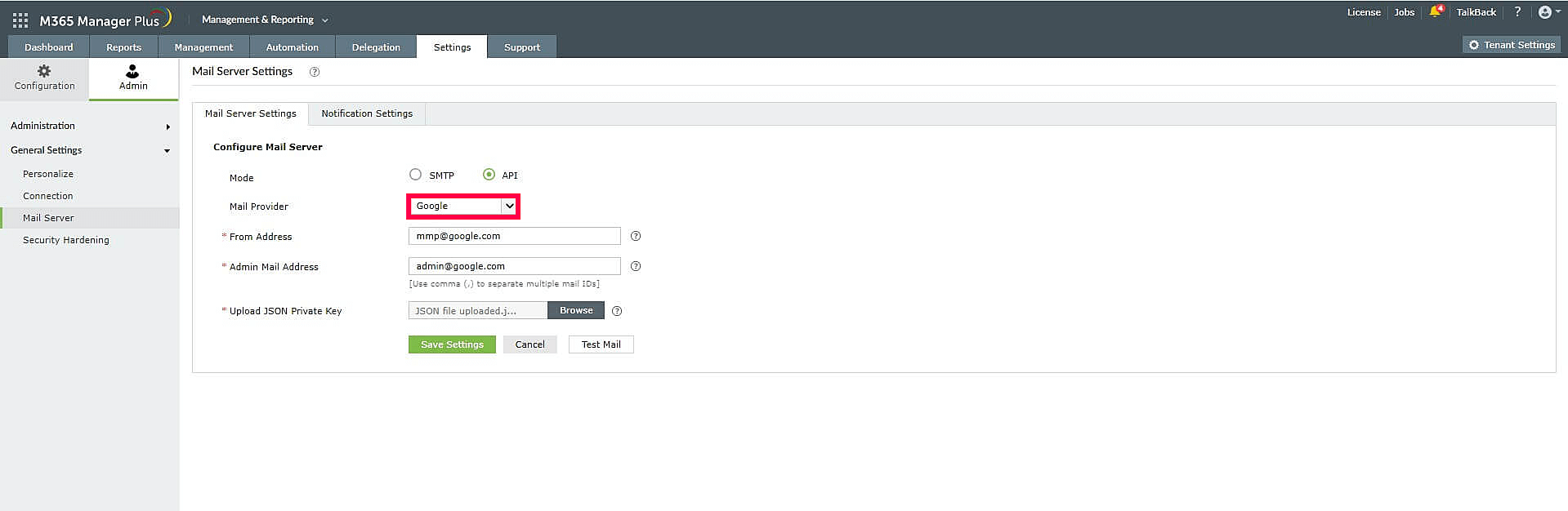The width and height of the screenshot is (1568, 511).
Task: Select the Configuration gear icon section
Action: pos(44,78)
